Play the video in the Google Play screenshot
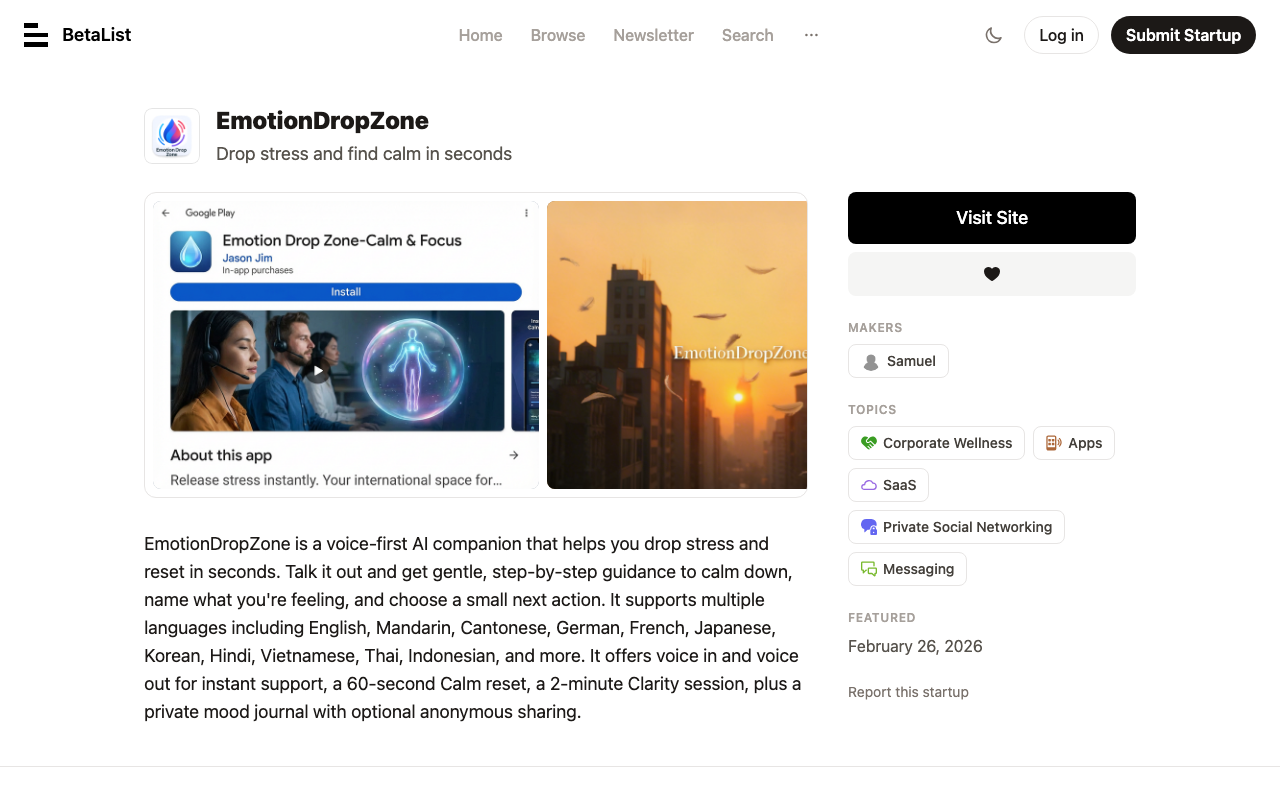The image size is (1280, 800). [317, 371]
